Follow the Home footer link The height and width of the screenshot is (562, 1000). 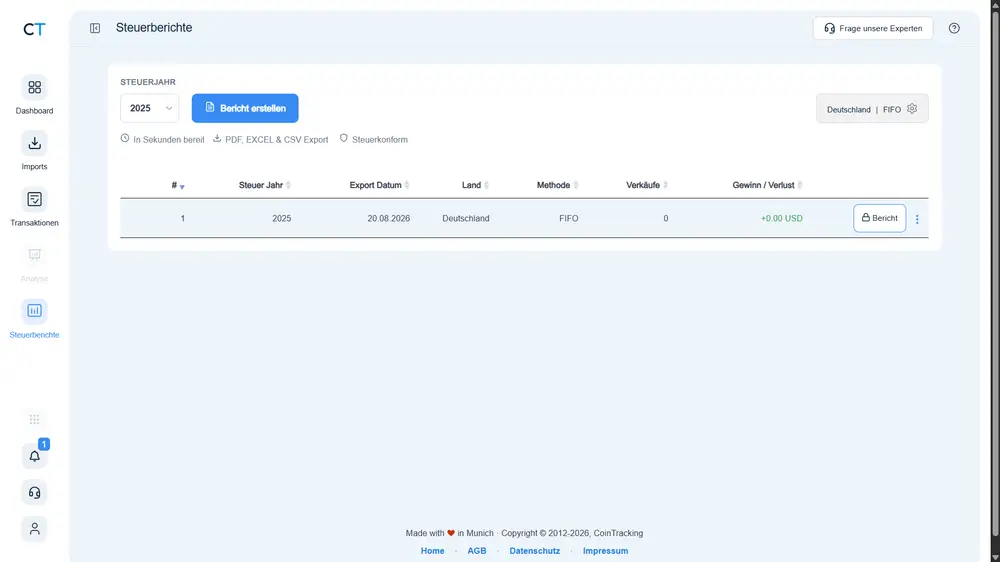tap(432, 551)
